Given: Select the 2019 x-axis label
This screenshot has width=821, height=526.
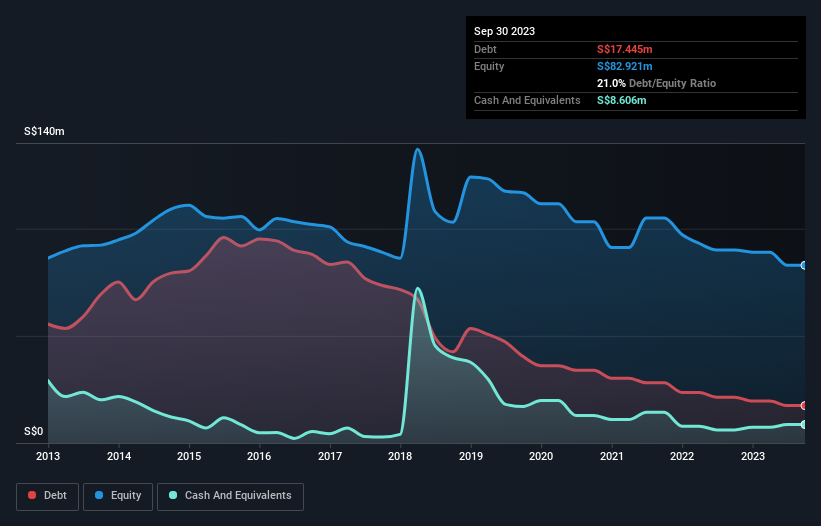Looking at the screenshot, I should [471, 456].
